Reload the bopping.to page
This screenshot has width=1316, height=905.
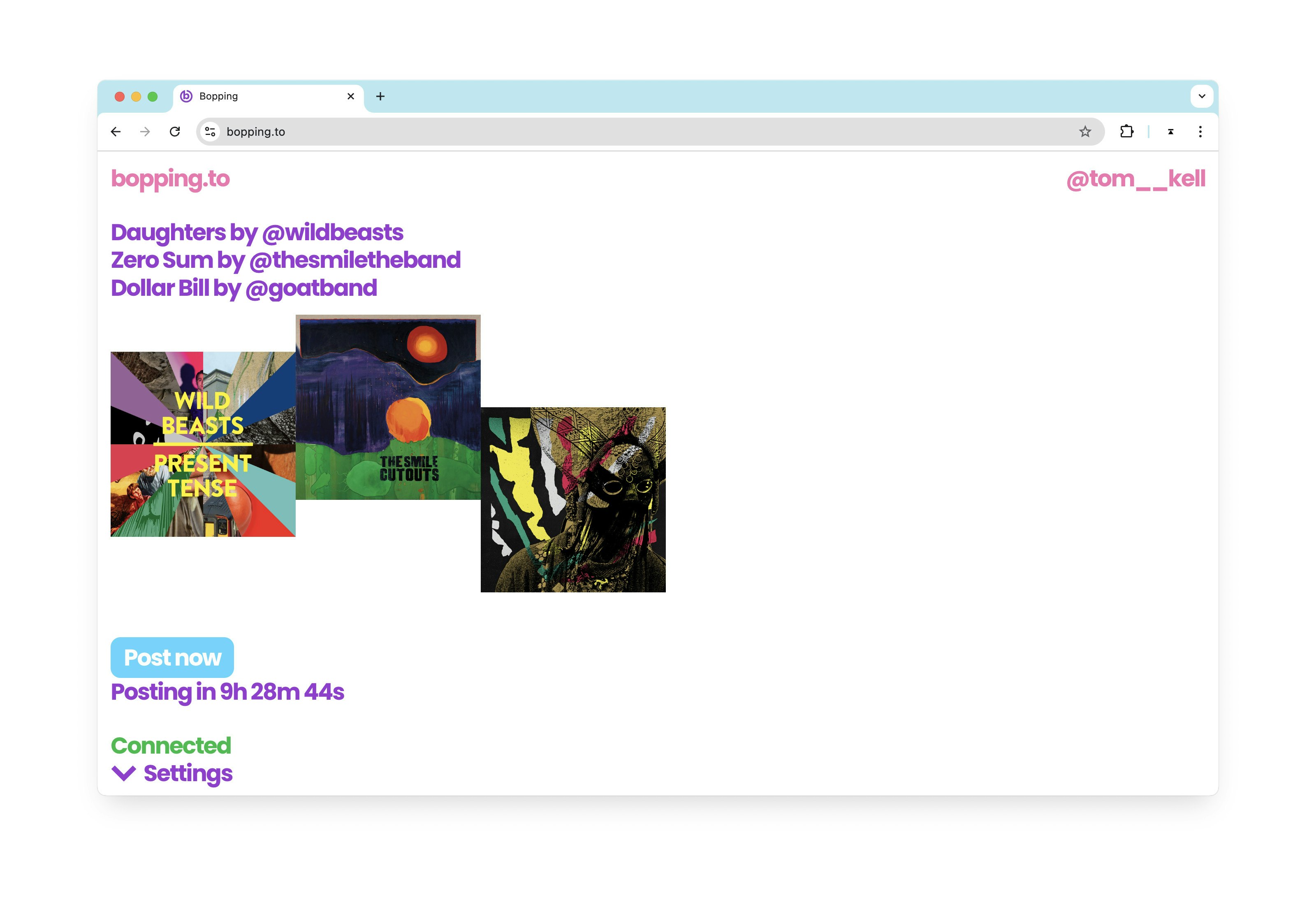[174, 132]
